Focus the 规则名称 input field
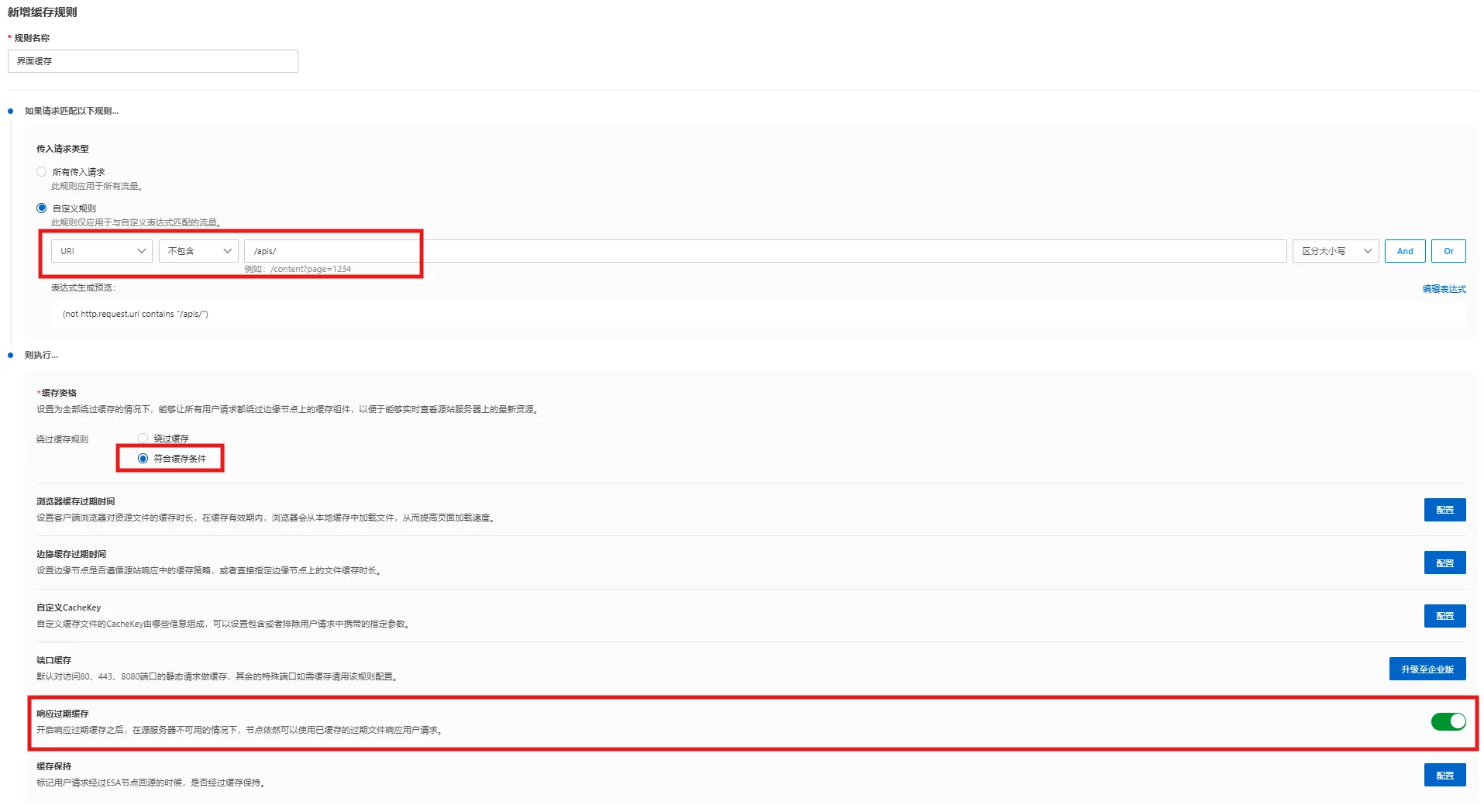Image resolution: width=1484 pixels, height=812 pixels. (153, 61)
